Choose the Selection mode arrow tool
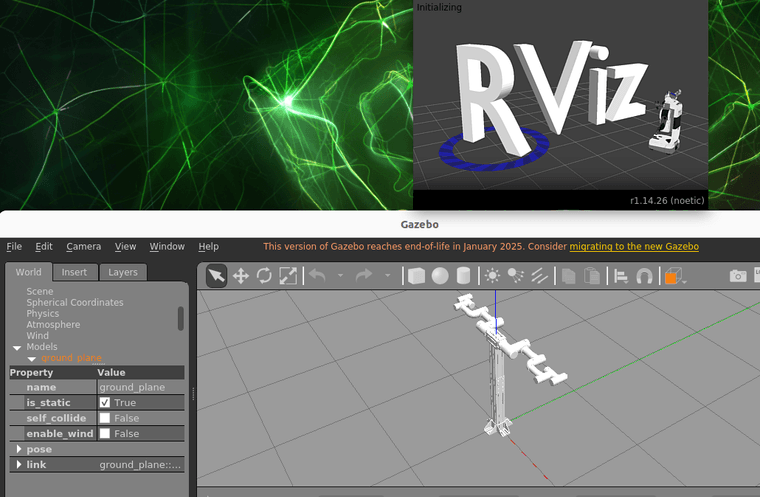Image resolution: width=760 pixels, height=497 pixels. [217, 276]
